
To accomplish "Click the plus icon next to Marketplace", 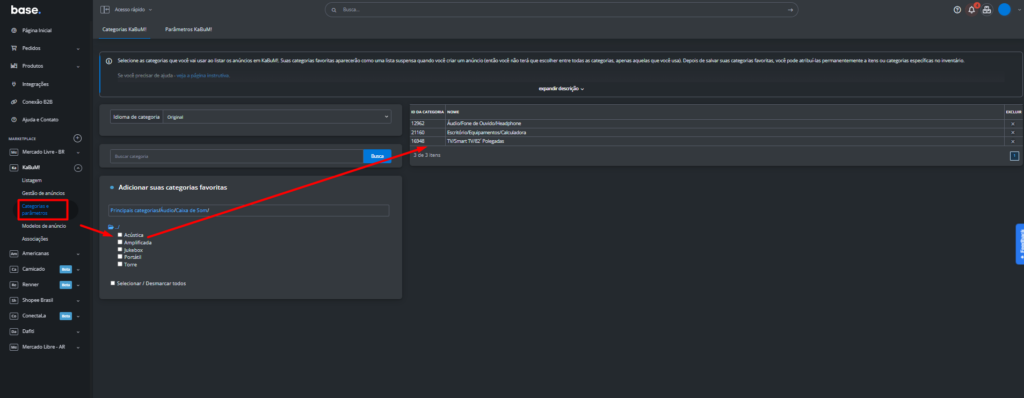I will (77, 139).
